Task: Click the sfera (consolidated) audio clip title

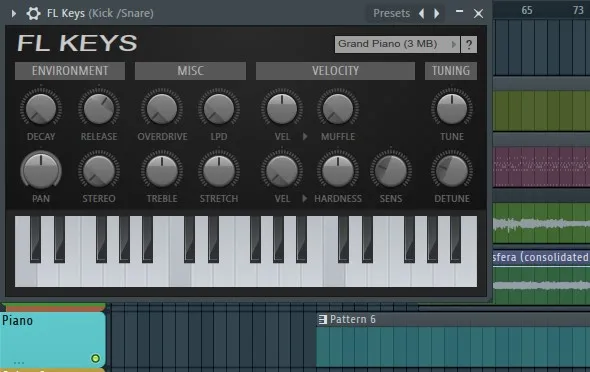Action: (x=541, y=257)
